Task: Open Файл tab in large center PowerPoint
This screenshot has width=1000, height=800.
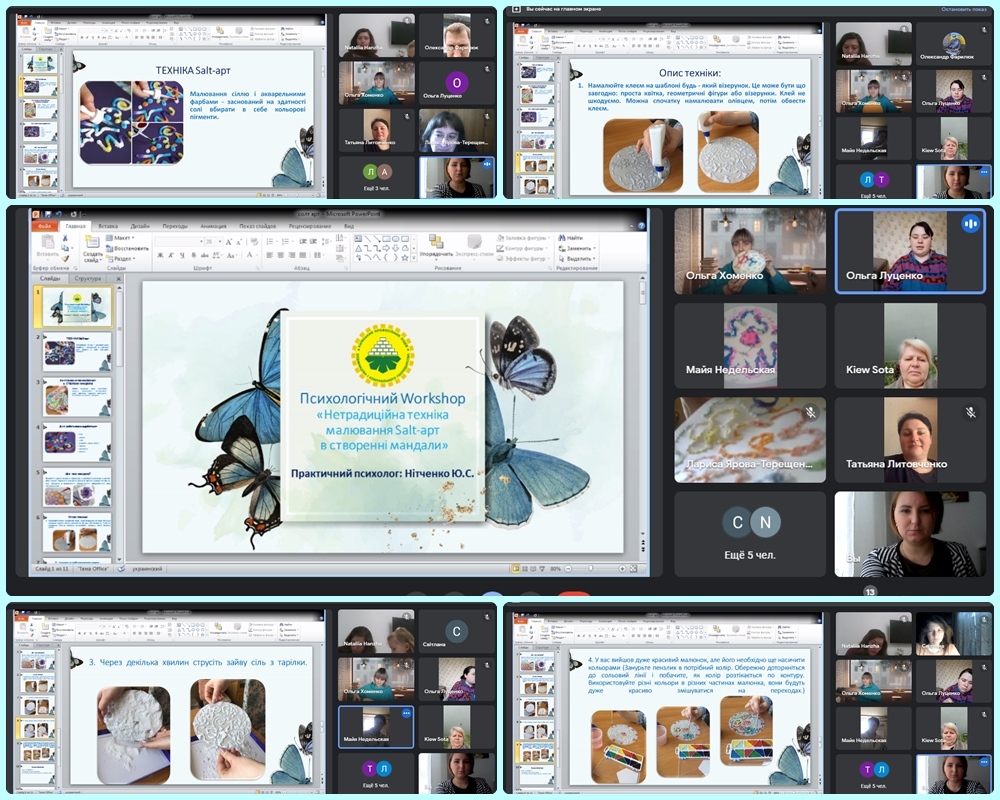Action: tap(45, 226)
